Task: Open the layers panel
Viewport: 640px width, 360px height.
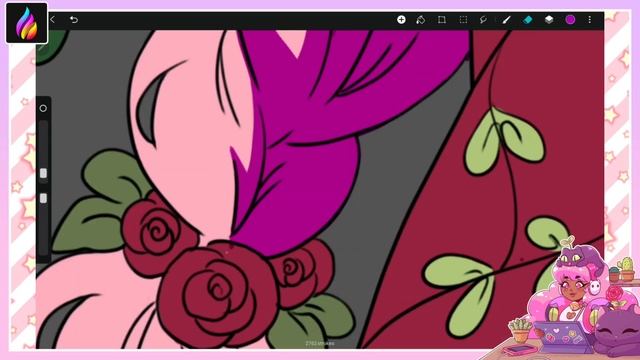Action: pos(549,19)
